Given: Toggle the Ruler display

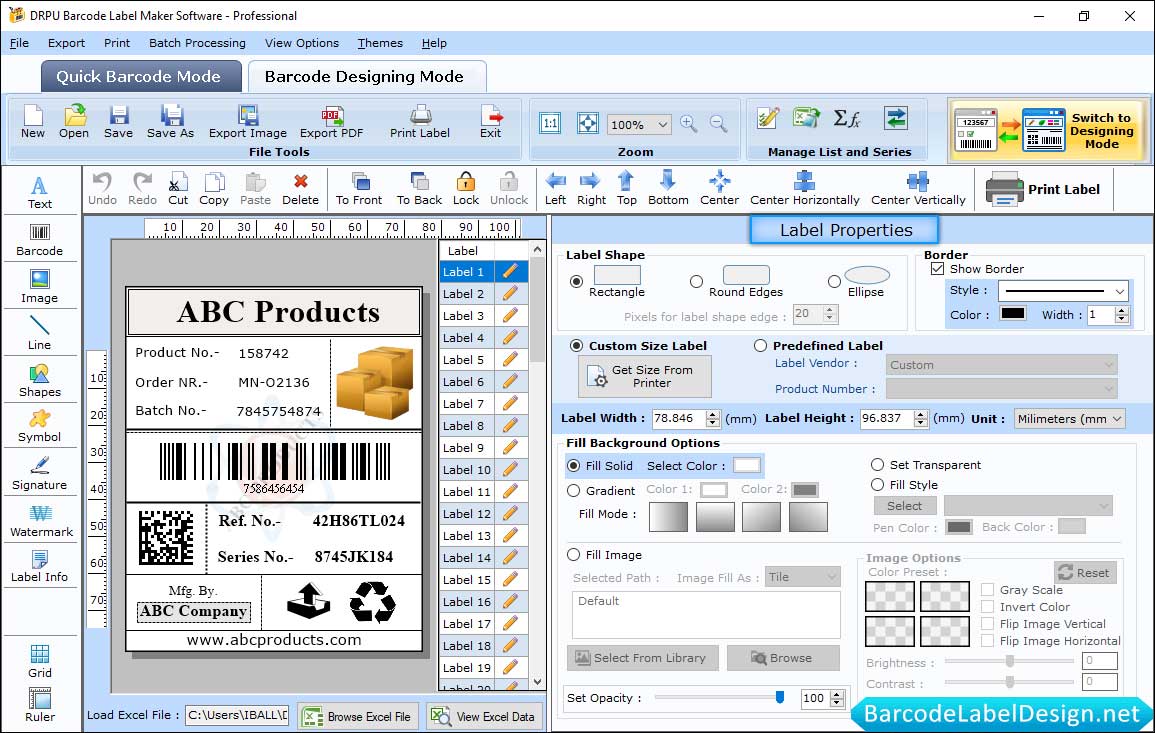Looking at the screenshot, I should coord(40,705).
